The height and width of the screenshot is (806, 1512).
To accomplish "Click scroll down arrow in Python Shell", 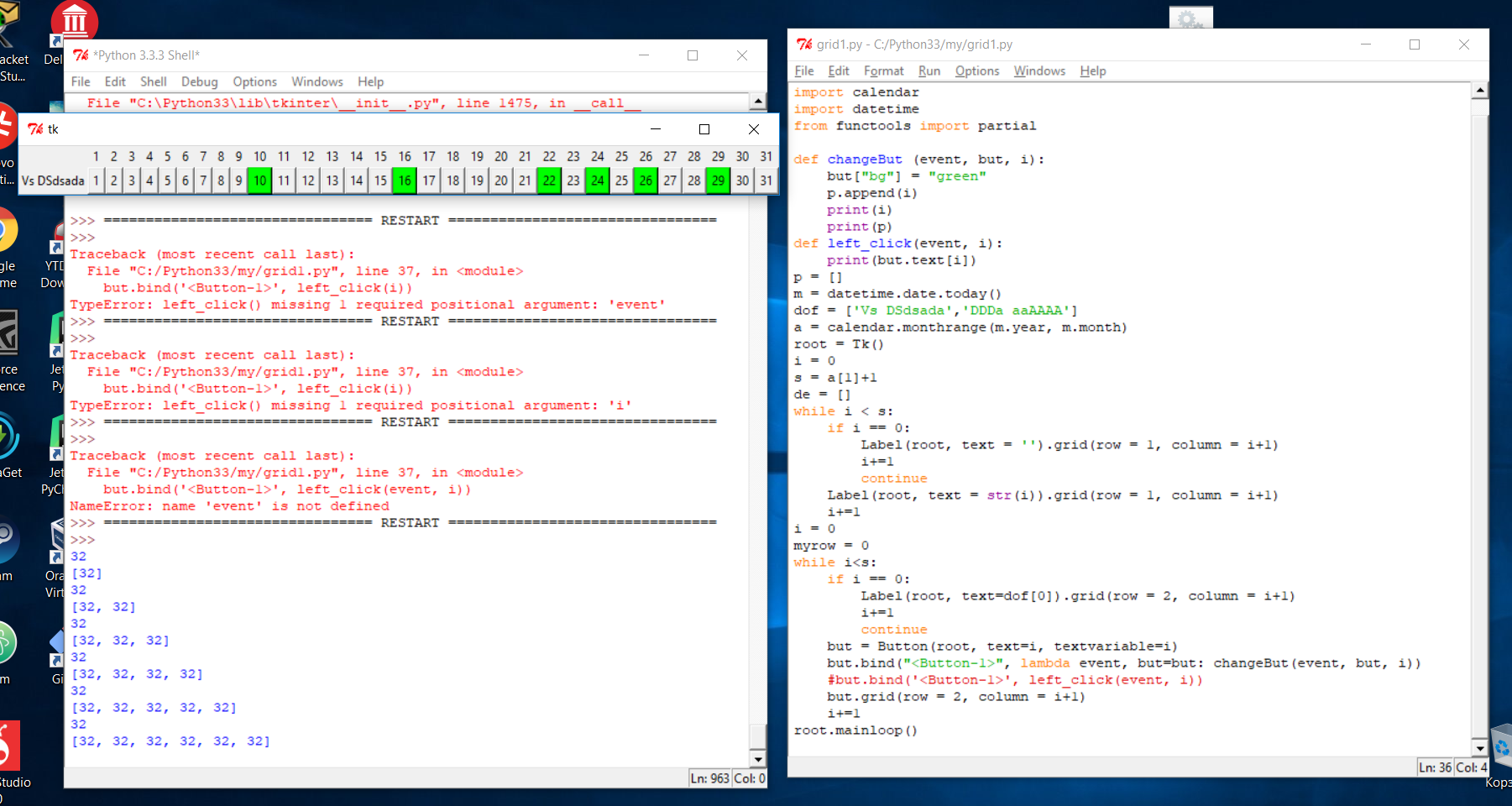I will 758,759.
